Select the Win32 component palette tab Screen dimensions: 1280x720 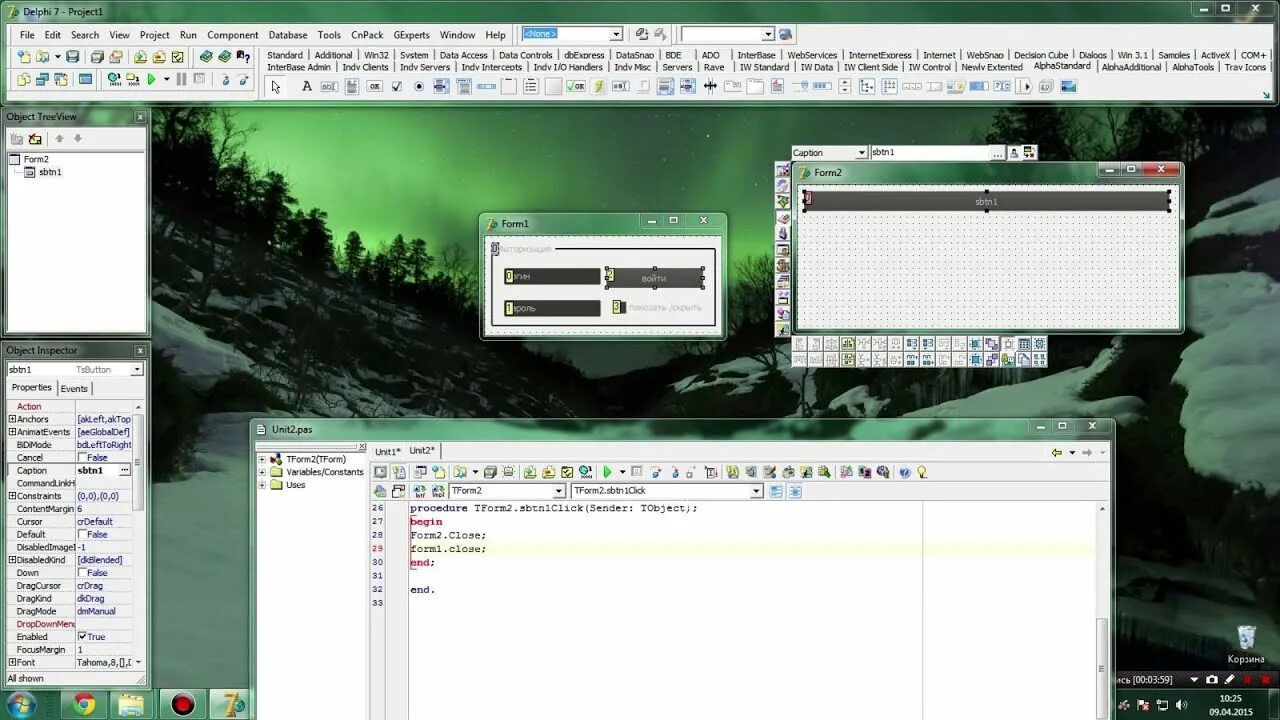pyautogui.click(x=376, y=55)
